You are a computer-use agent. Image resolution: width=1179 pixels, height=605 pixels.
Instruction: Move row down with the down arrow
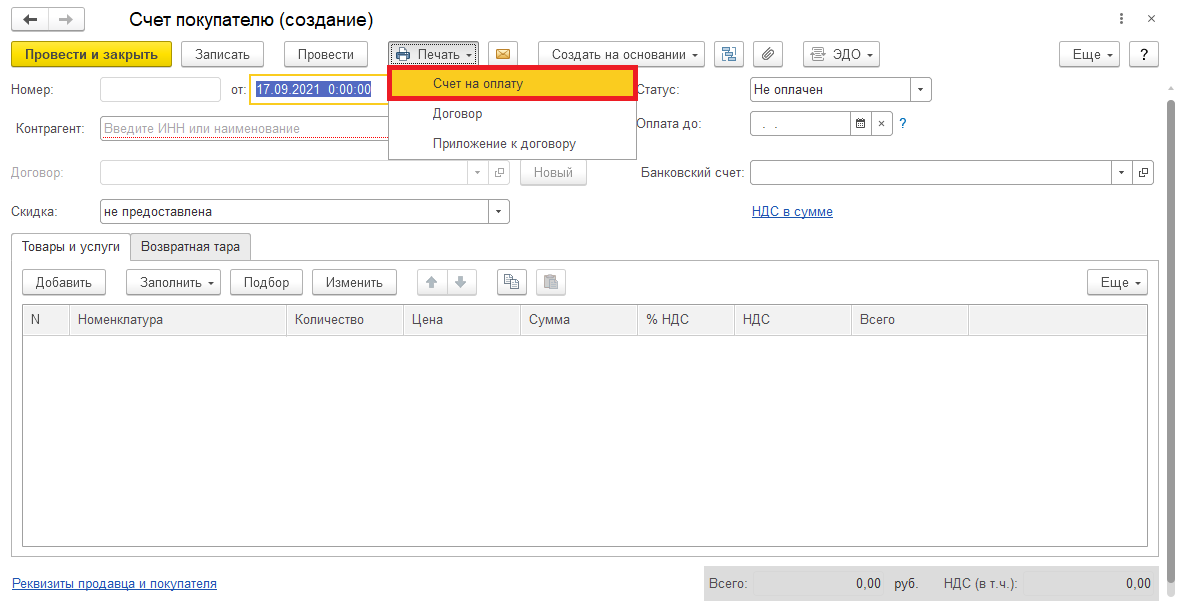[460, 282]
